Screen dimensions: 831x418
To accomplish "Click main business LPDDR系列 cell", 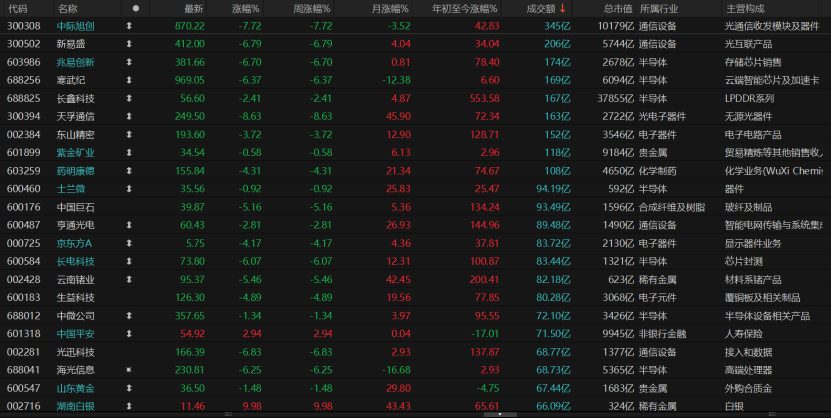I will tap(749, 99).
